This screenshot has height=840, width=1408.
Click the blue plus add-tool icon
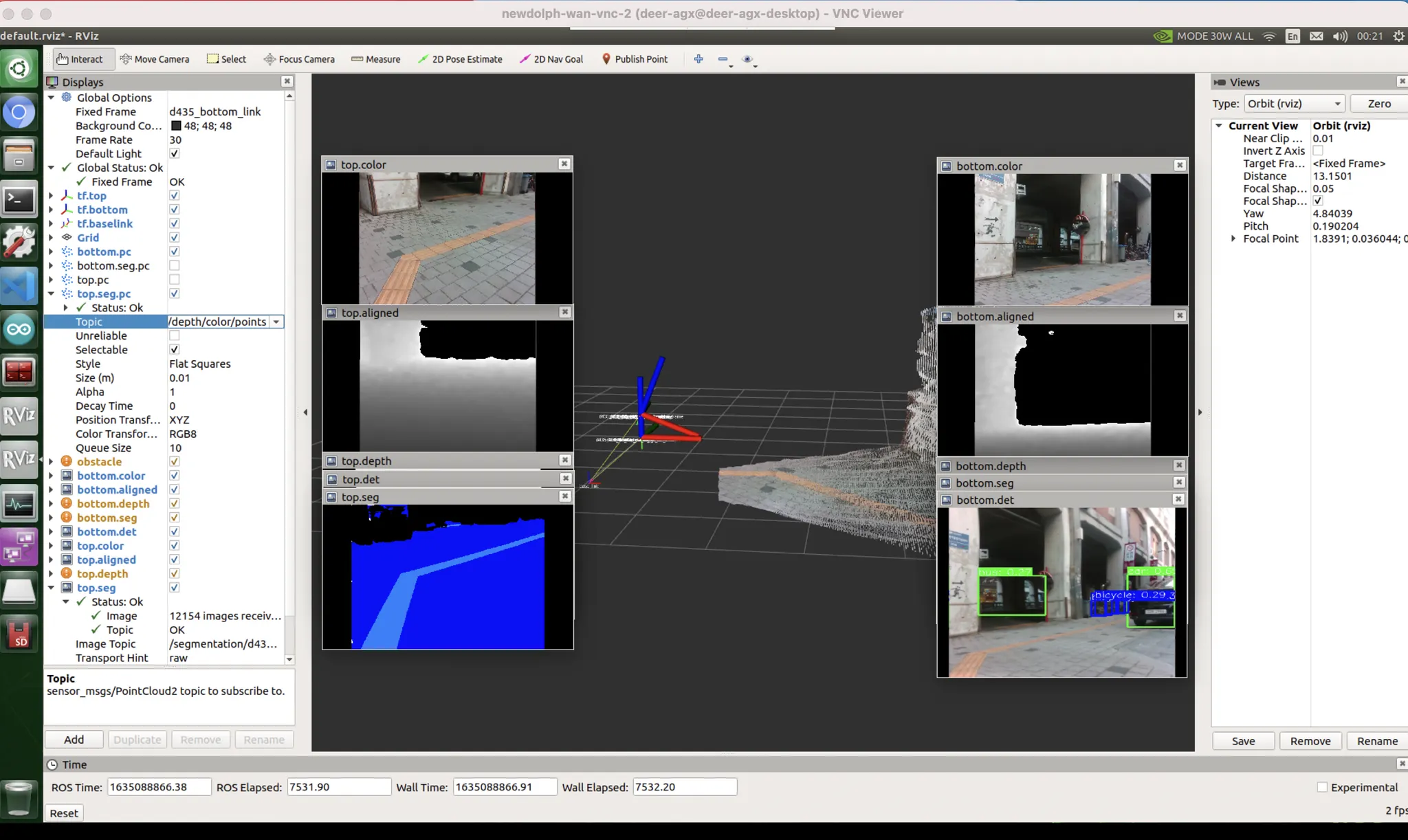(x=698, y=59)
